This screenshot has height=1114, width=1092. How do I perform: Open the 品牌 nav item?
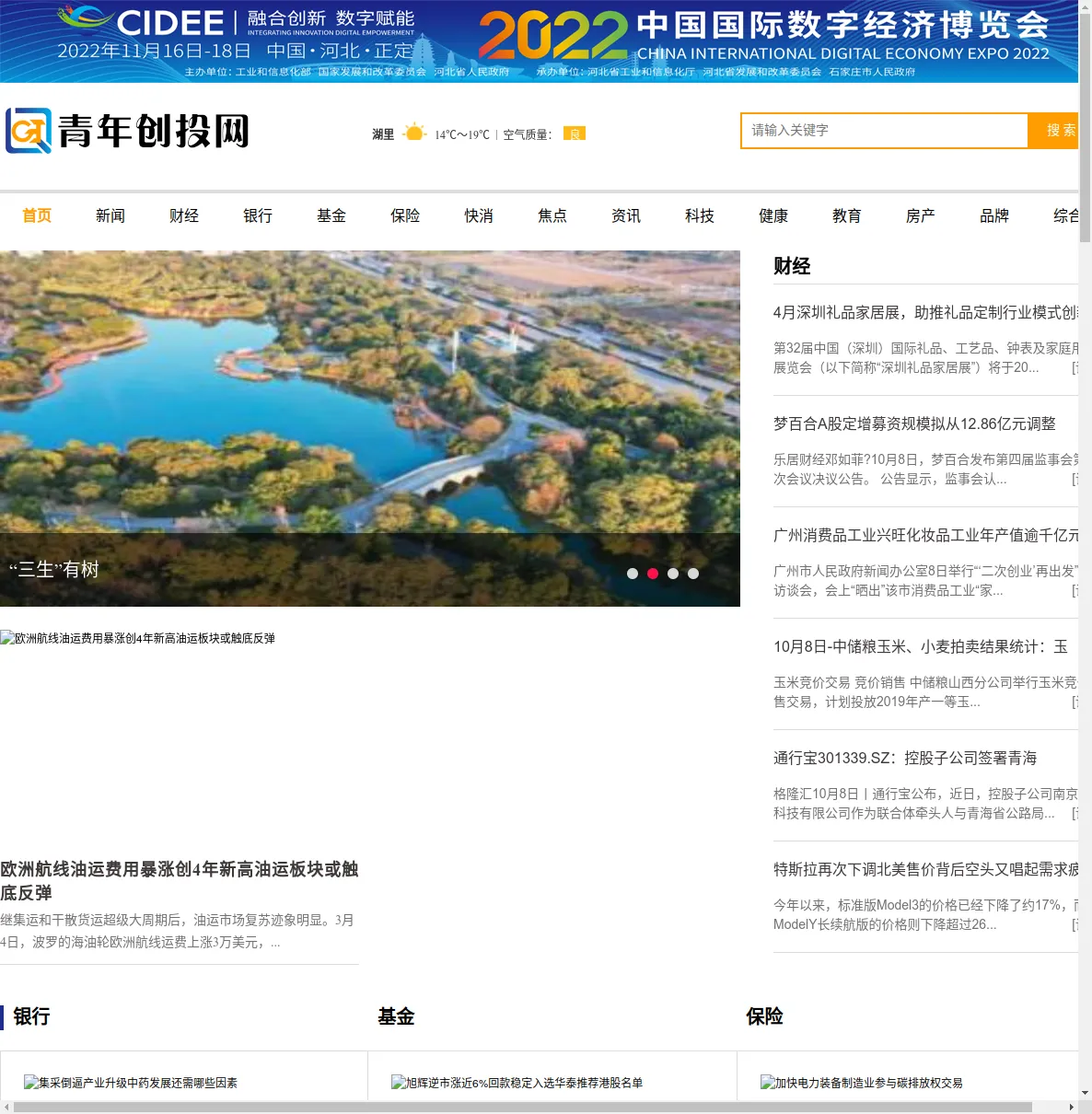994,215
